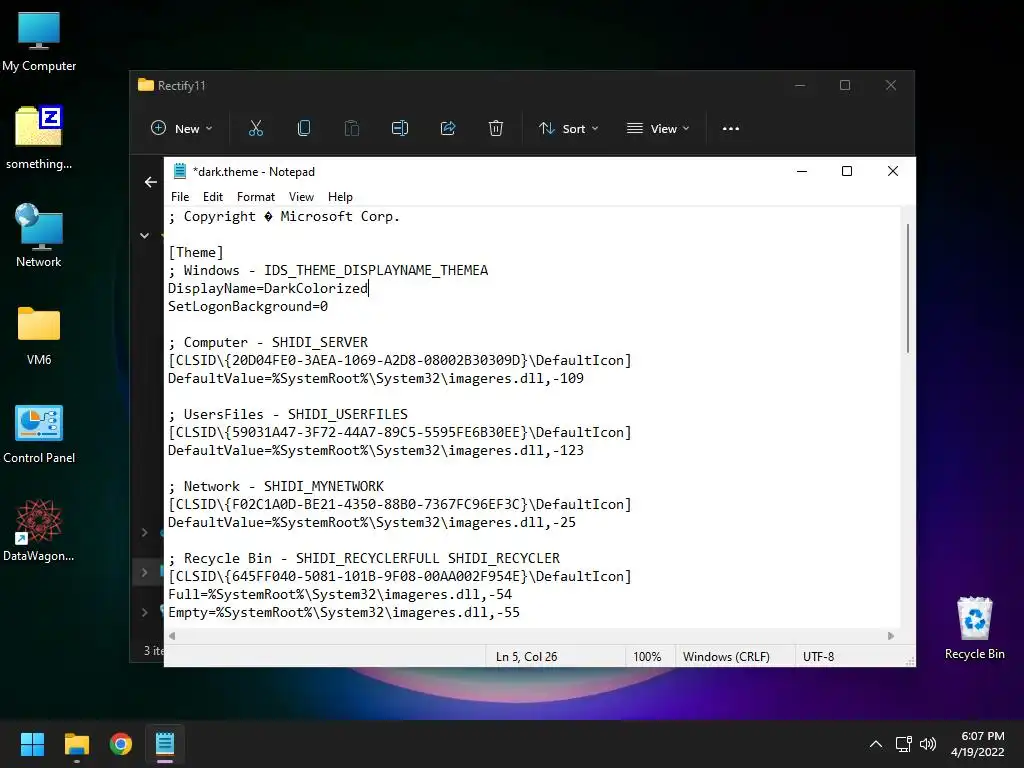Open the View dropdown in Explorer
The width and height of the screenshot is (1024, 768).
658,129
